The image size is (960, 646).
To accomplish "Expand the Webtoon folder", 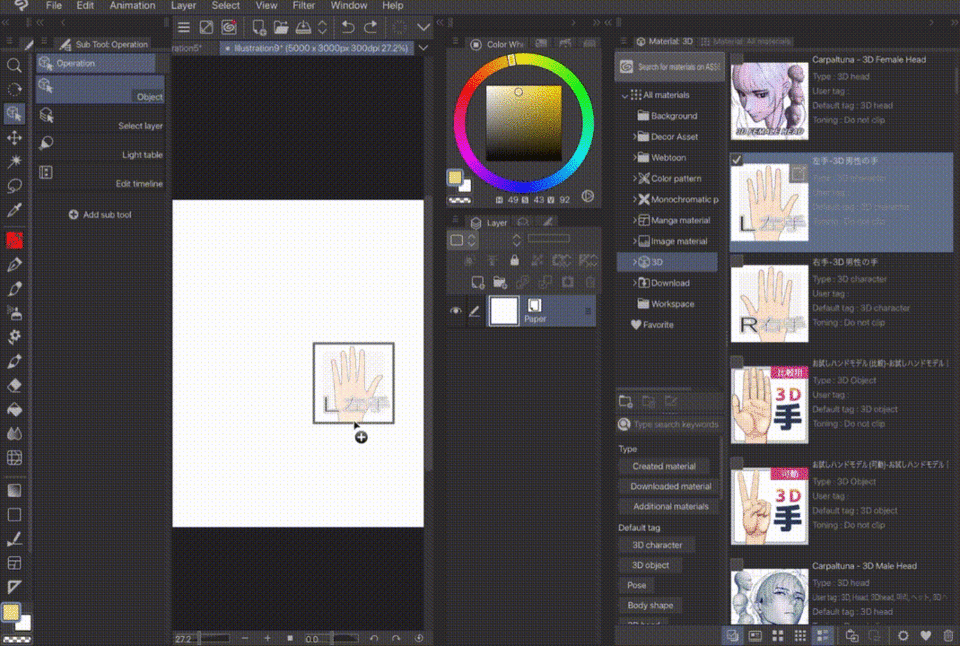I will coord(634,157).
